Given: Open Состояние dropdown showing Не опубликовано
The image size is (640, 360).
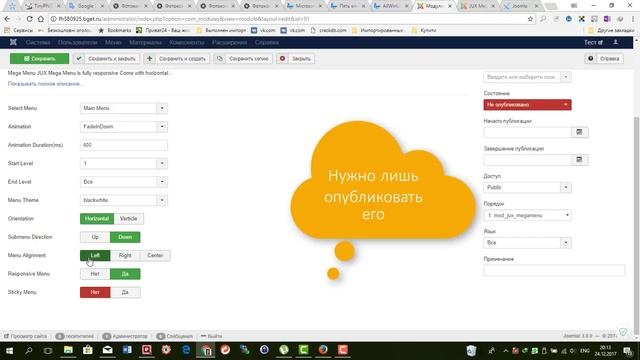Looking at the screenshot, I should (x=527, y=105).
